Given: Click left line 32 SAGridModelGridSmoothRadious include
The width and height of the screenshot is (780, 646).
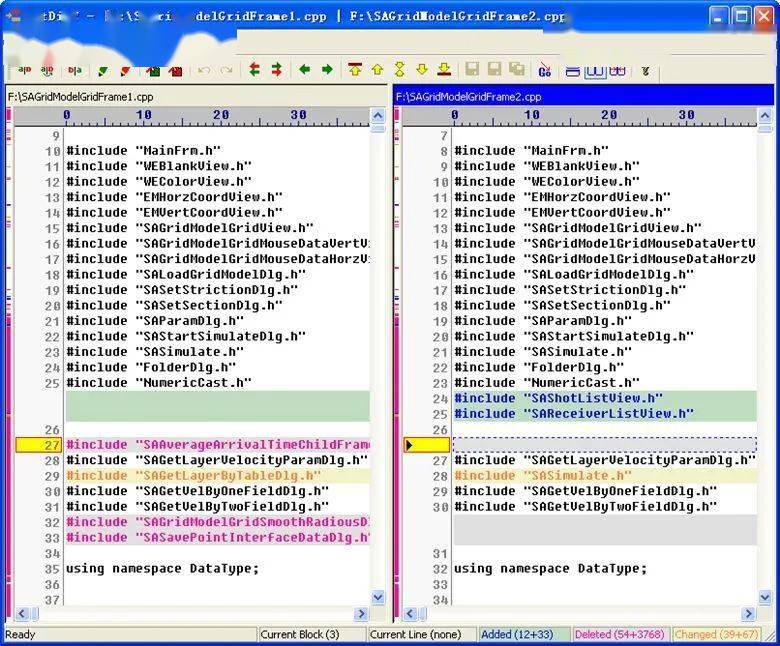Looking at the screenshot, I should pos(218,522).
